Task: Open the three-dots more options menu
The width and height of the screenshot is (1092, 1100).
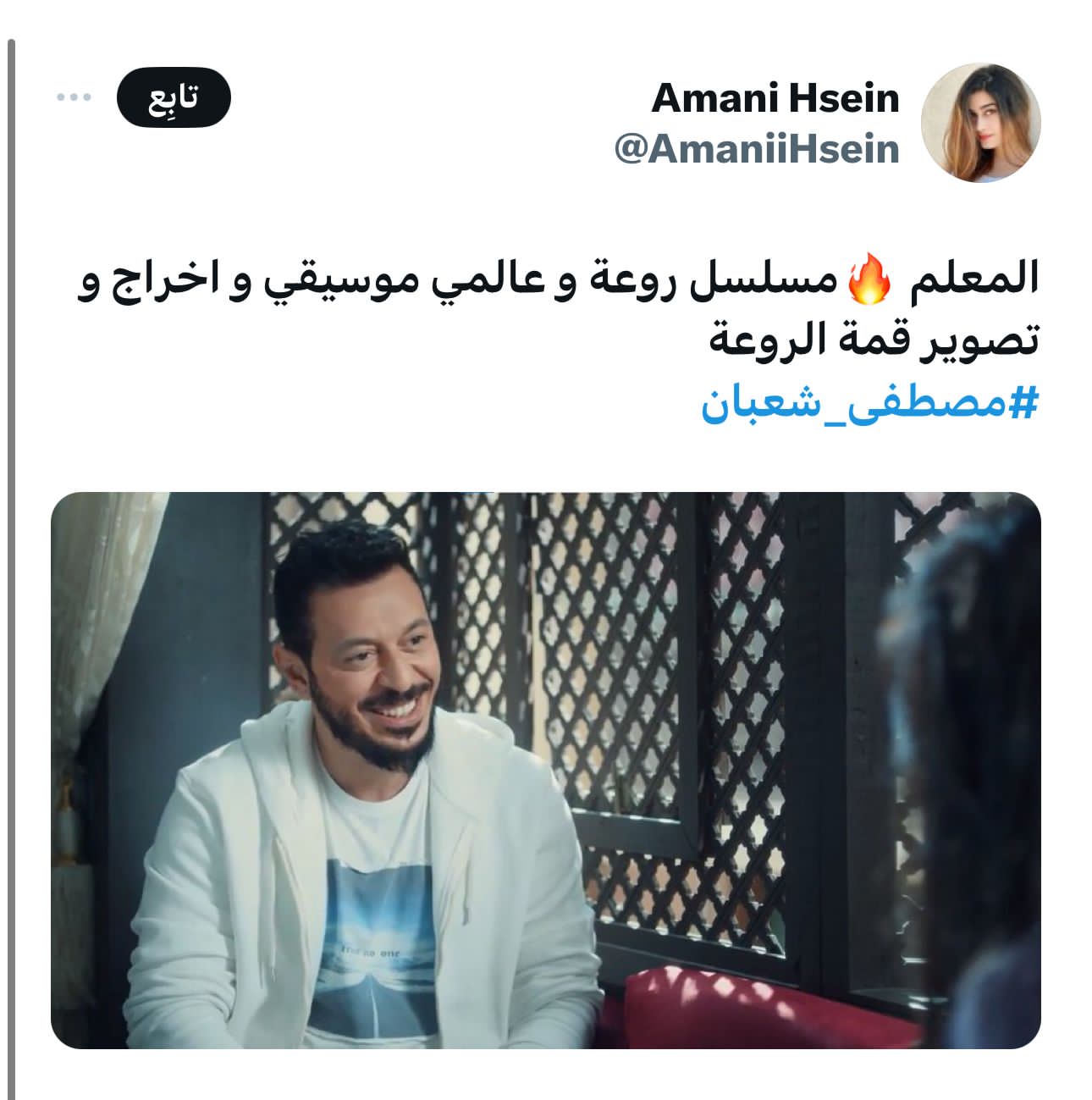Action: 74,97
